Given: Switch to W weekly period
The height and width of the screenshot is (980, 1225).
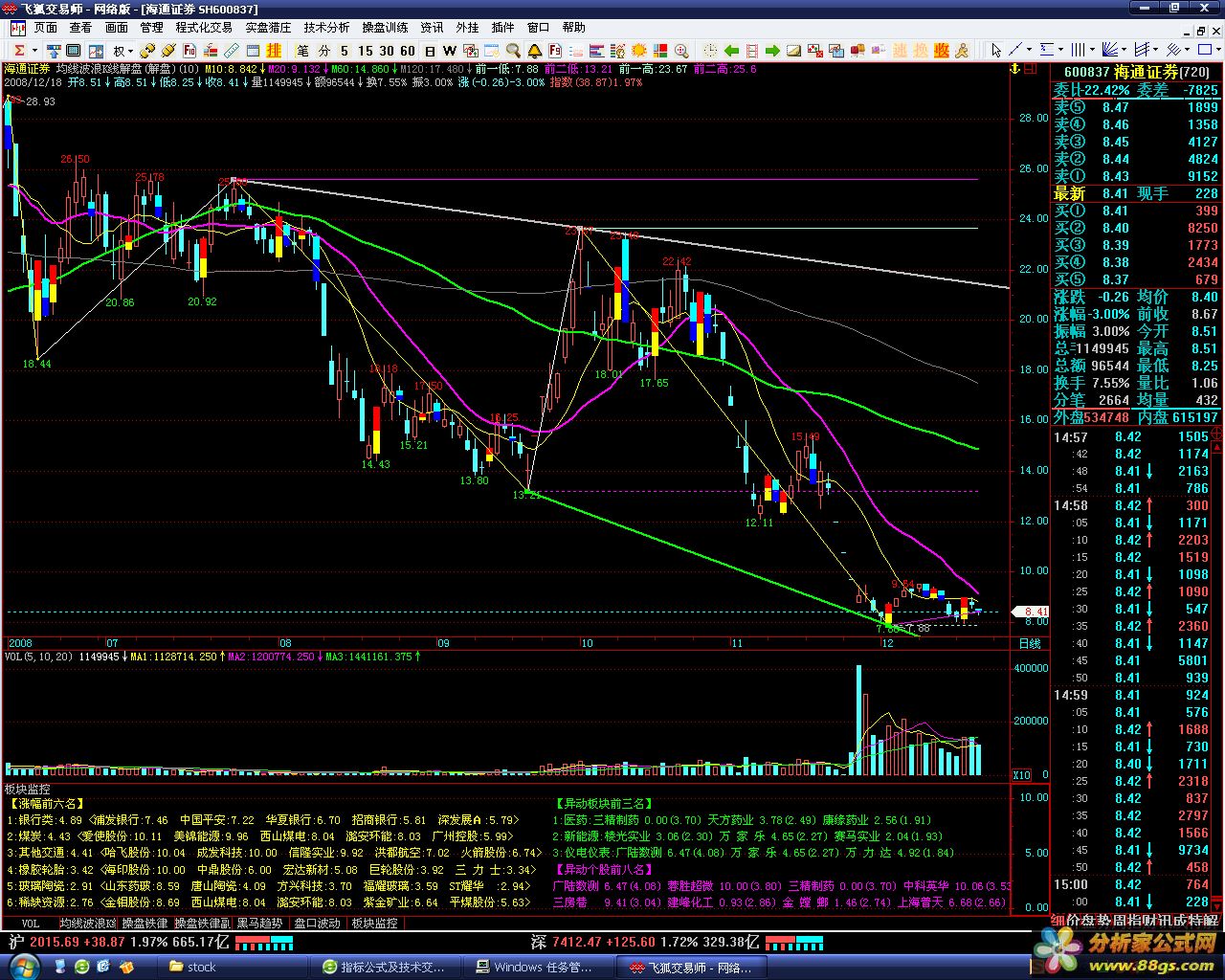Looking at the screenshot, I should coord(449,51).
